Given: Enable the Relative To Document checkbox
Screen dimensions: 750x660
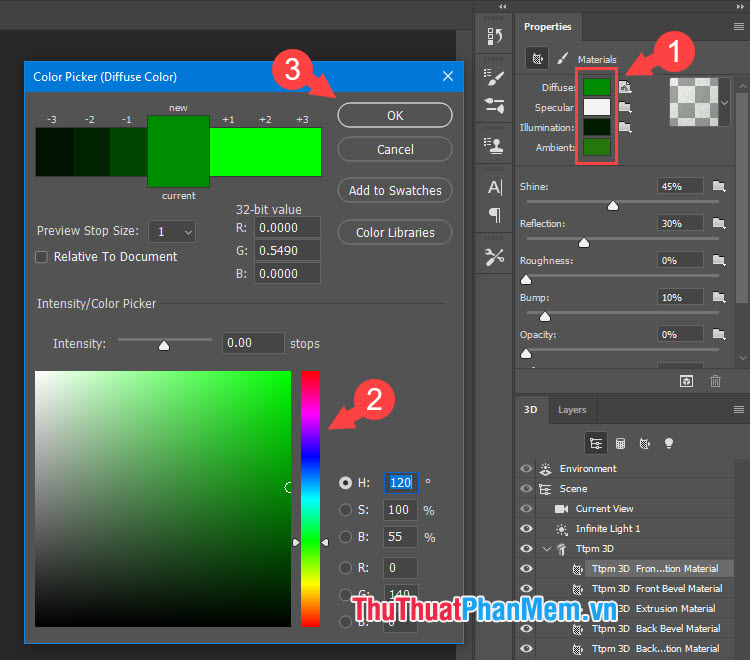Looking at the screenshot, I should tap(42, 257).
